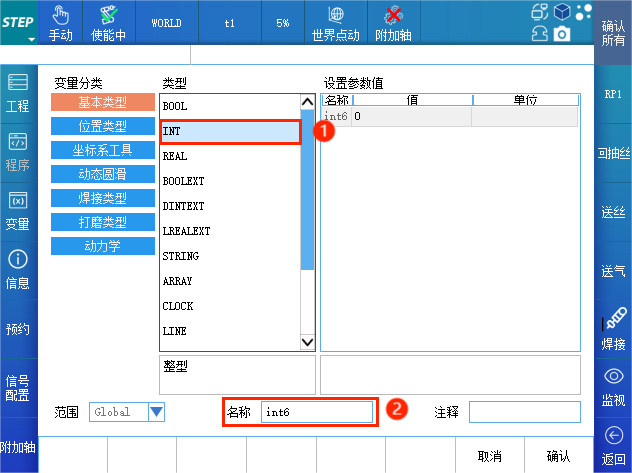Click the type list scroll down arrow
This screenshot has height=473, width=632.
pos(308,342)
